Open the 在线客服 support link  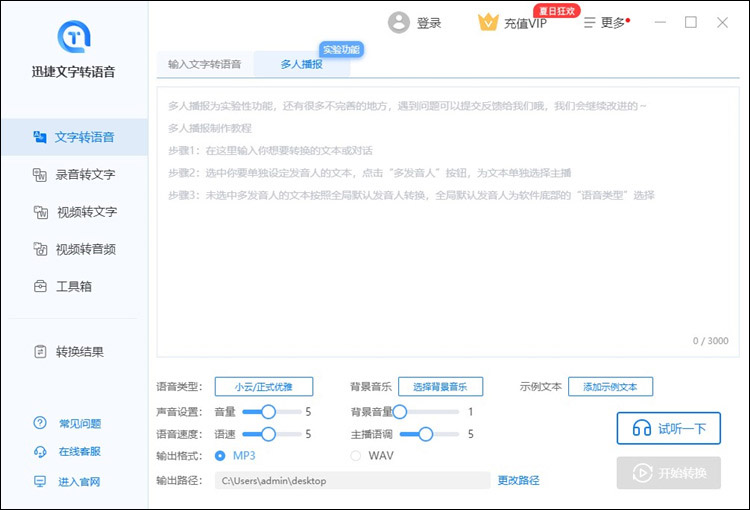pyautogui.click(x=80, y=452)
